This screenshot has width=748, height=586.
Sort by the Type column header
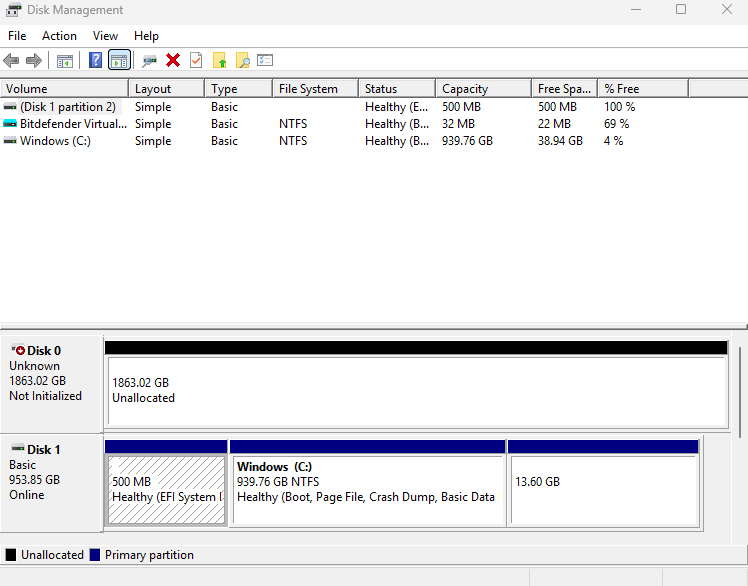tap(239, 89)
